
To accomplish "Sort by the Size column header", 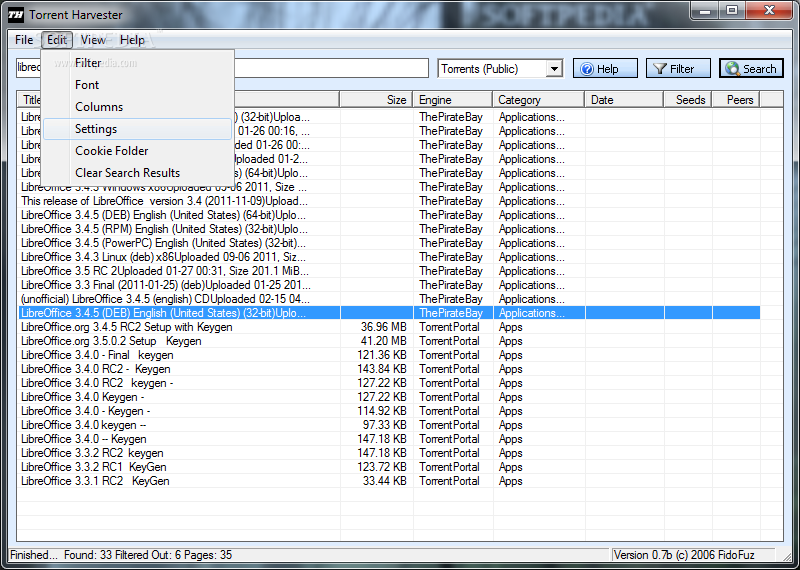I will [x=376, y=100].
